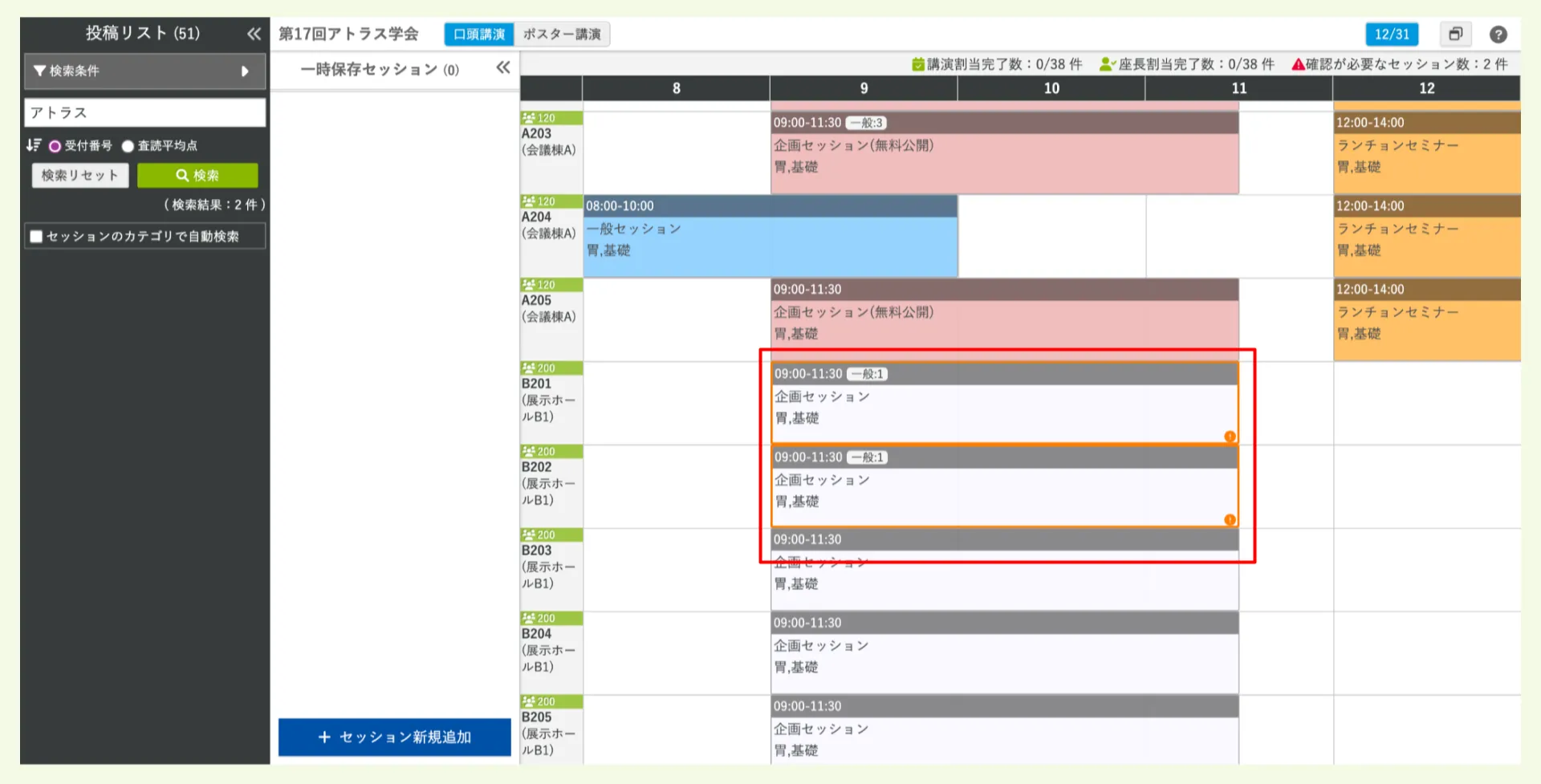Enable the セッションのカテゴリで自動検索 checkbox

[x=35, y=236]
